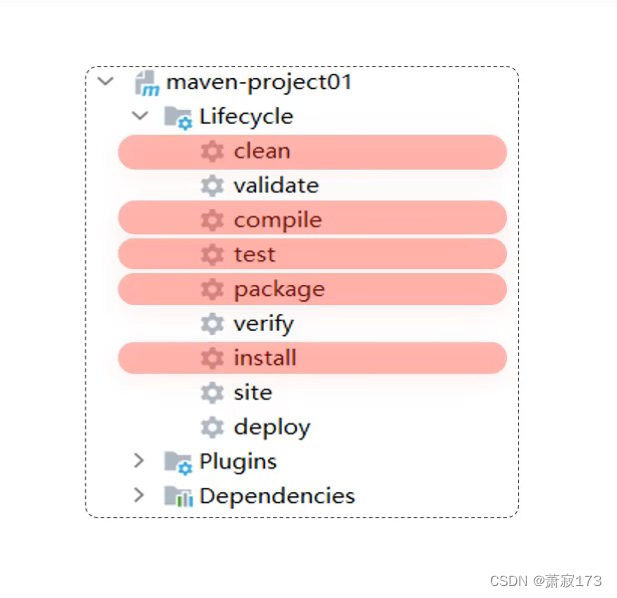This screenshot has width=617, height=598.
Task: Collapse the maven-project01 root node
Action: point(105,81)
